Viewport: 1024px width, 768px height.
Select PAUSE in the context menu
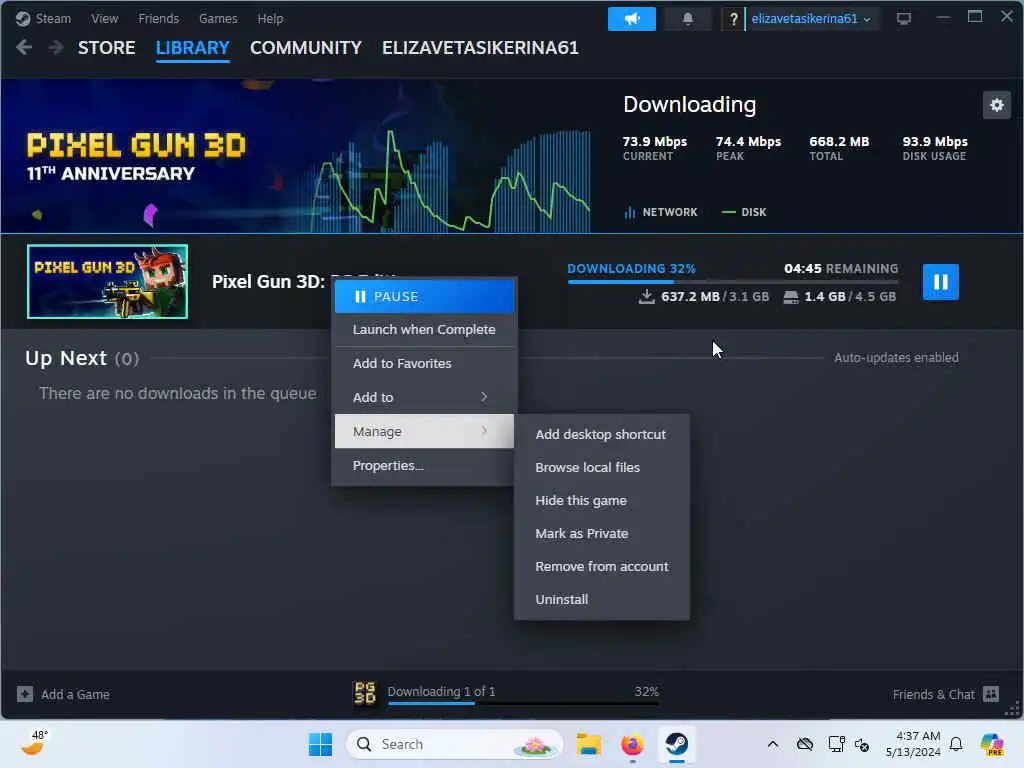click(424, 296)
